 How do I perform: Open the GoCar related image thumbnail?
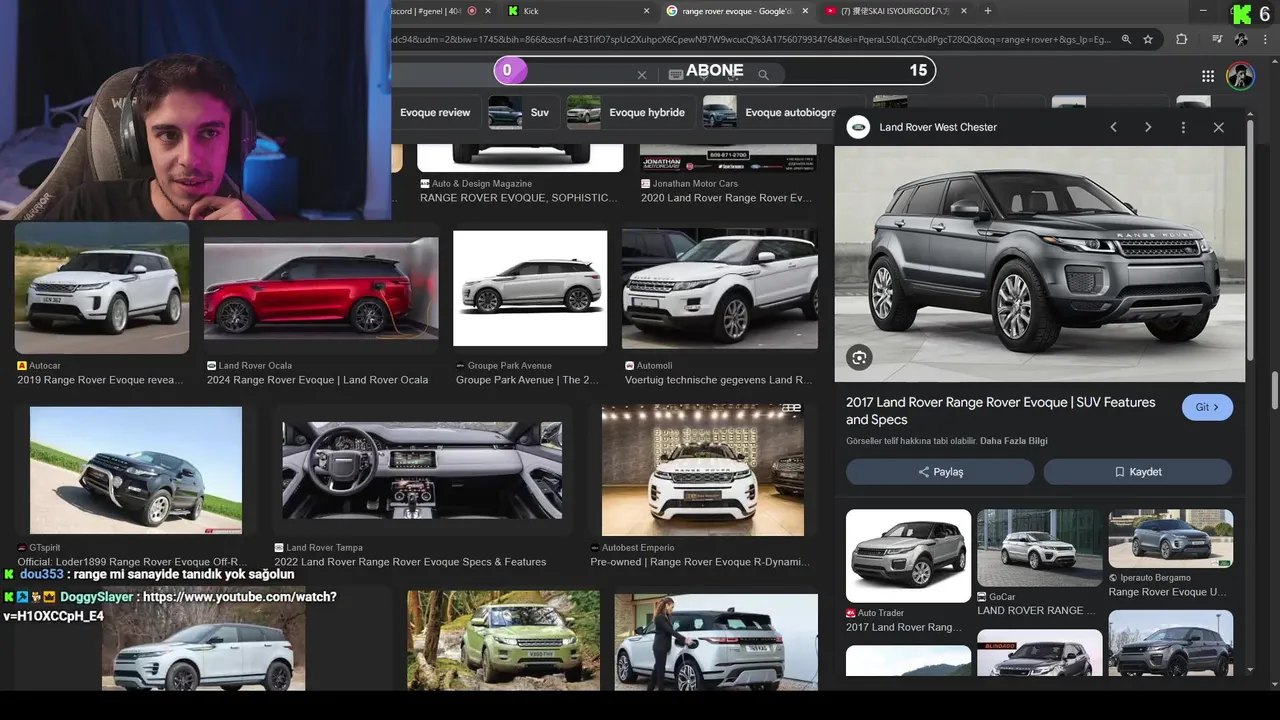[1040, 548]
